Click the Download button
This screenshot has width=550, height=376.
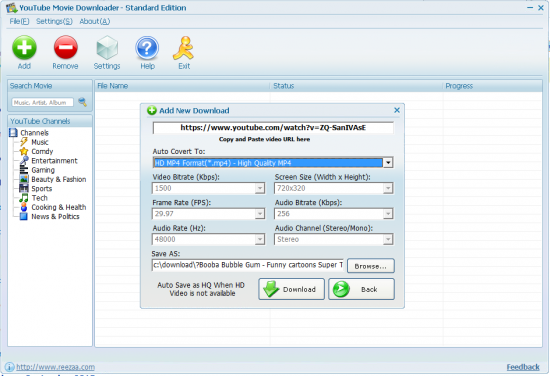[291, 289]
